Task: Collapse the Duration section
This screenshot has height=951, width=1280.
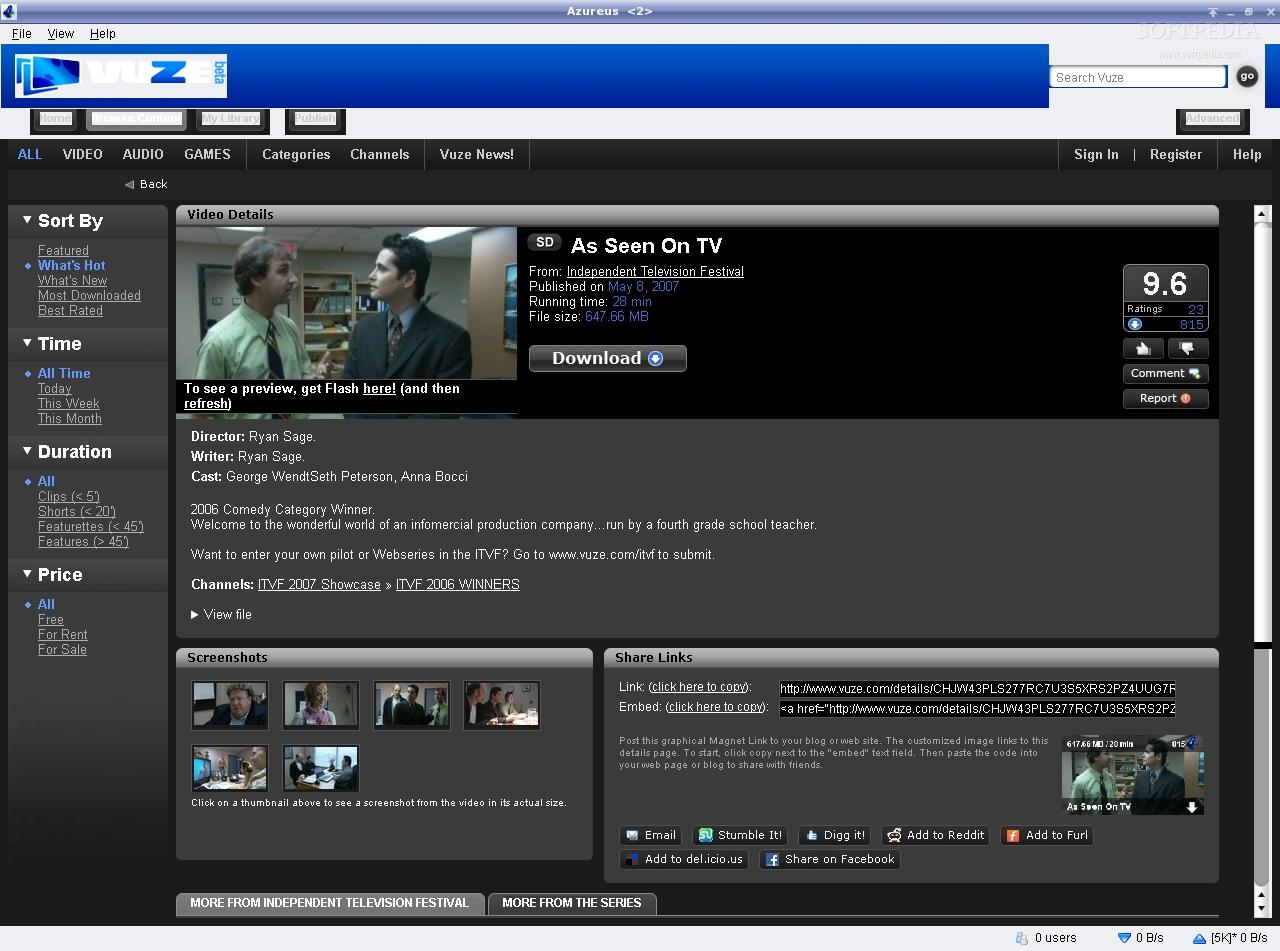Action: (27, 450)
